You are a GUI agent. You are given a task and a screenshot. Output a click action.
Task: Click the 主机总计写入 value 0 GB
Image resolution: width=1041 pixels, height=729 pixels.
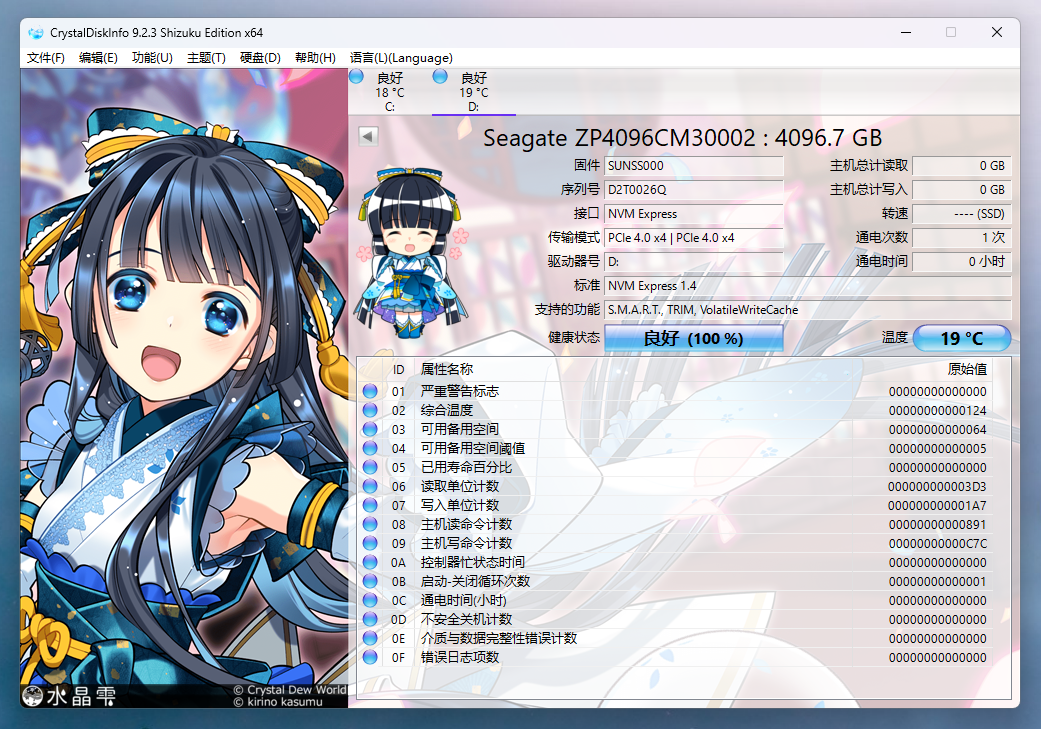click(961, 190)
